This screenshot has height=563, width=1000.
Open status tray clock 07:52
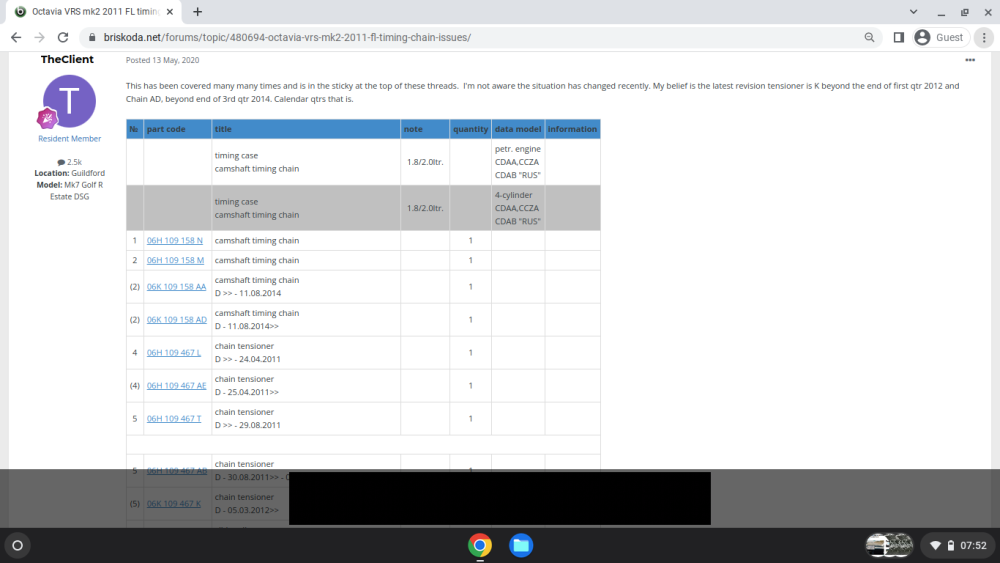pos(973,546)
